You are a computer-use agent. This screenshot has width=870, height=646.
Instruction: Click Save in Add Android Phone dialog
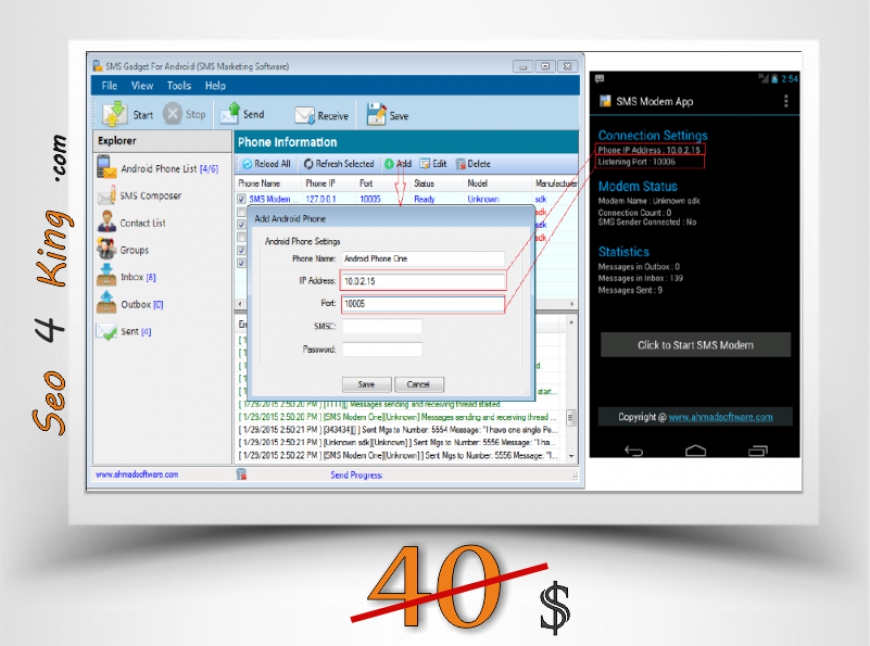pos(366,384)
